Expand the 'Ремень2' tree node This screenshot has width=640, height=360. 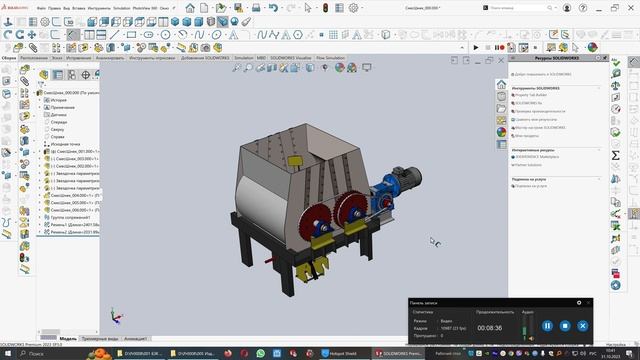(40, 232)
